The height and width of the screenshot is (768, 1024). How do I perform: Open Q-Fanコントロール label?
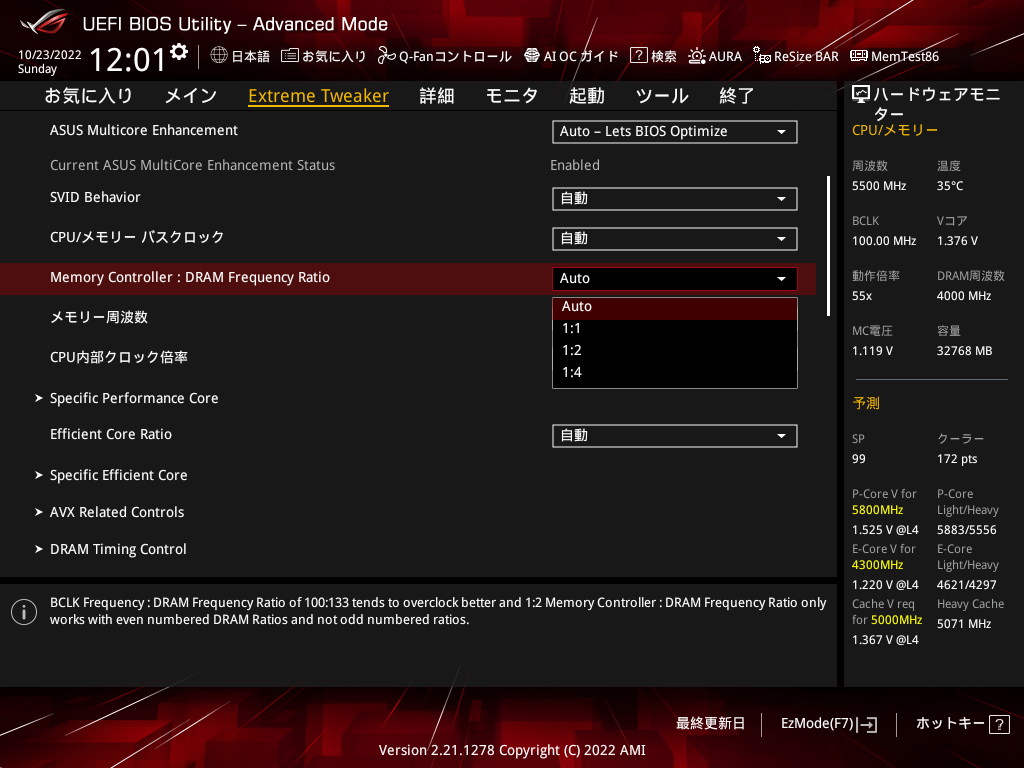click(455, 56)
